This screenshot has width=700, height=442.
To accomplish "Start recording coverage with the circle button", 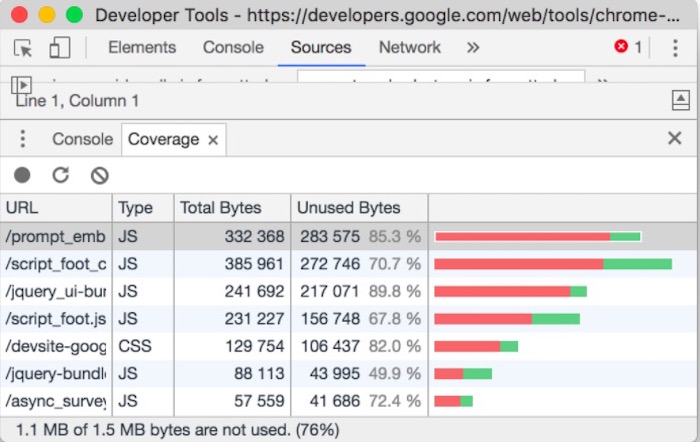I will pos(22,175).
